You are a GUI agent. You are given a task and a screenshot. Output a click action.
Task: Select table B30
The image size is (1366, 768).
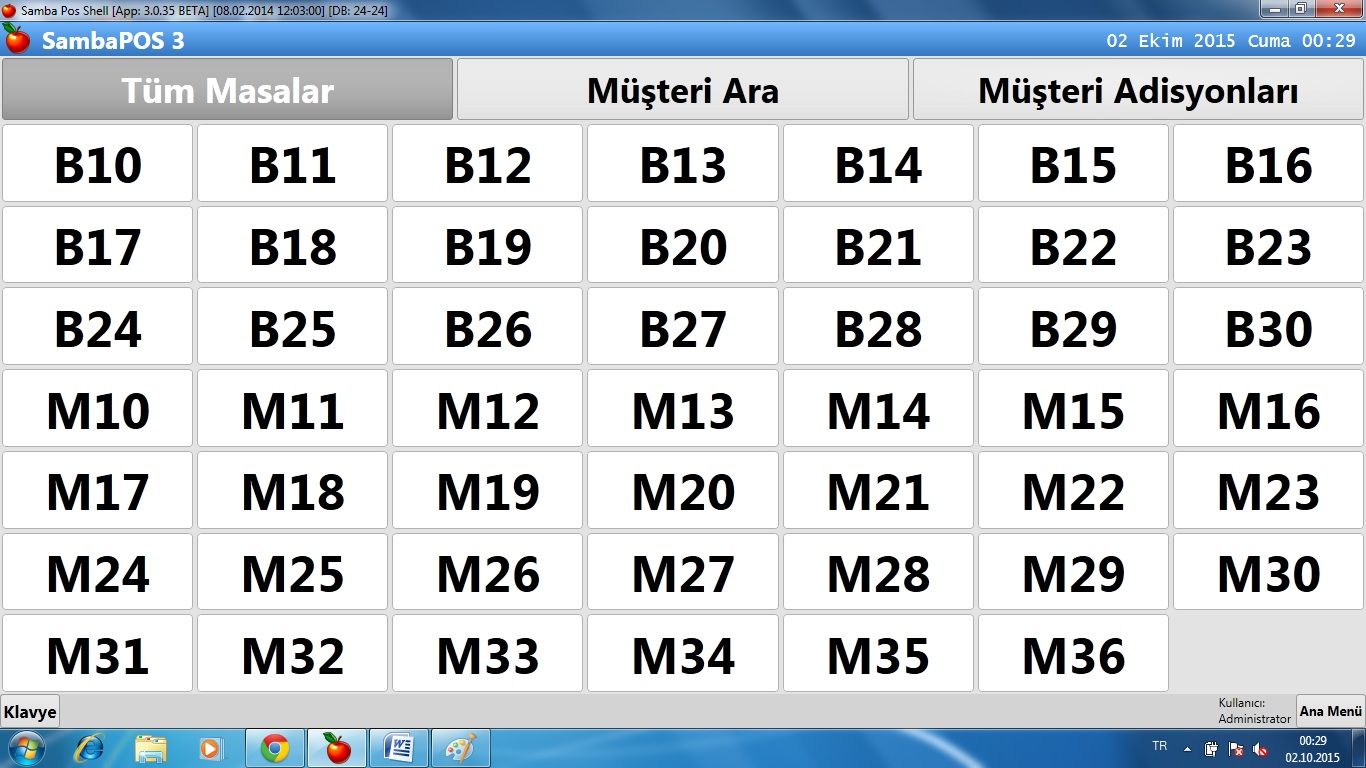[1268, 327]
